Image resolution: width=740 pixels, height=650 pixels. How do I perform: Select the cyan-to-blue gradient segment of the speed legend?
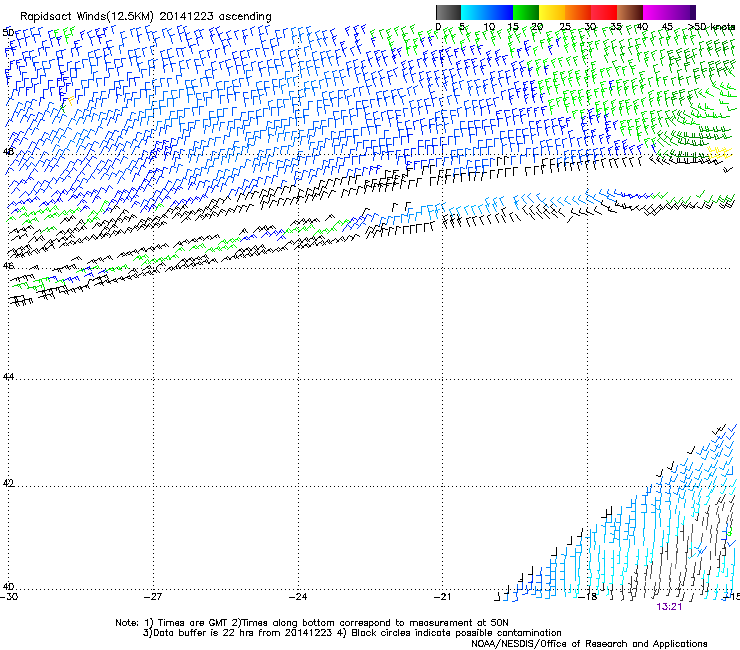pyautogui.click(x=487, y=12)
